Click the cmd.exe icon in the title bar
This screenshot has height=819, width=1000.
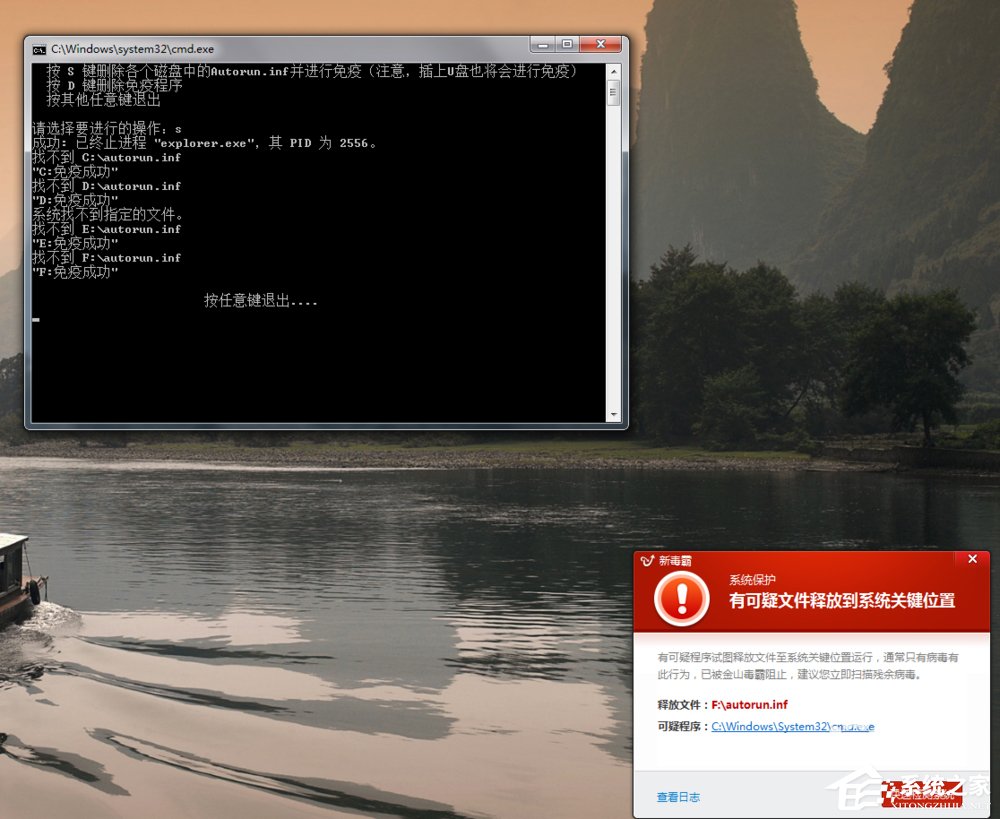pyautogui.click(x=40, y=49)
